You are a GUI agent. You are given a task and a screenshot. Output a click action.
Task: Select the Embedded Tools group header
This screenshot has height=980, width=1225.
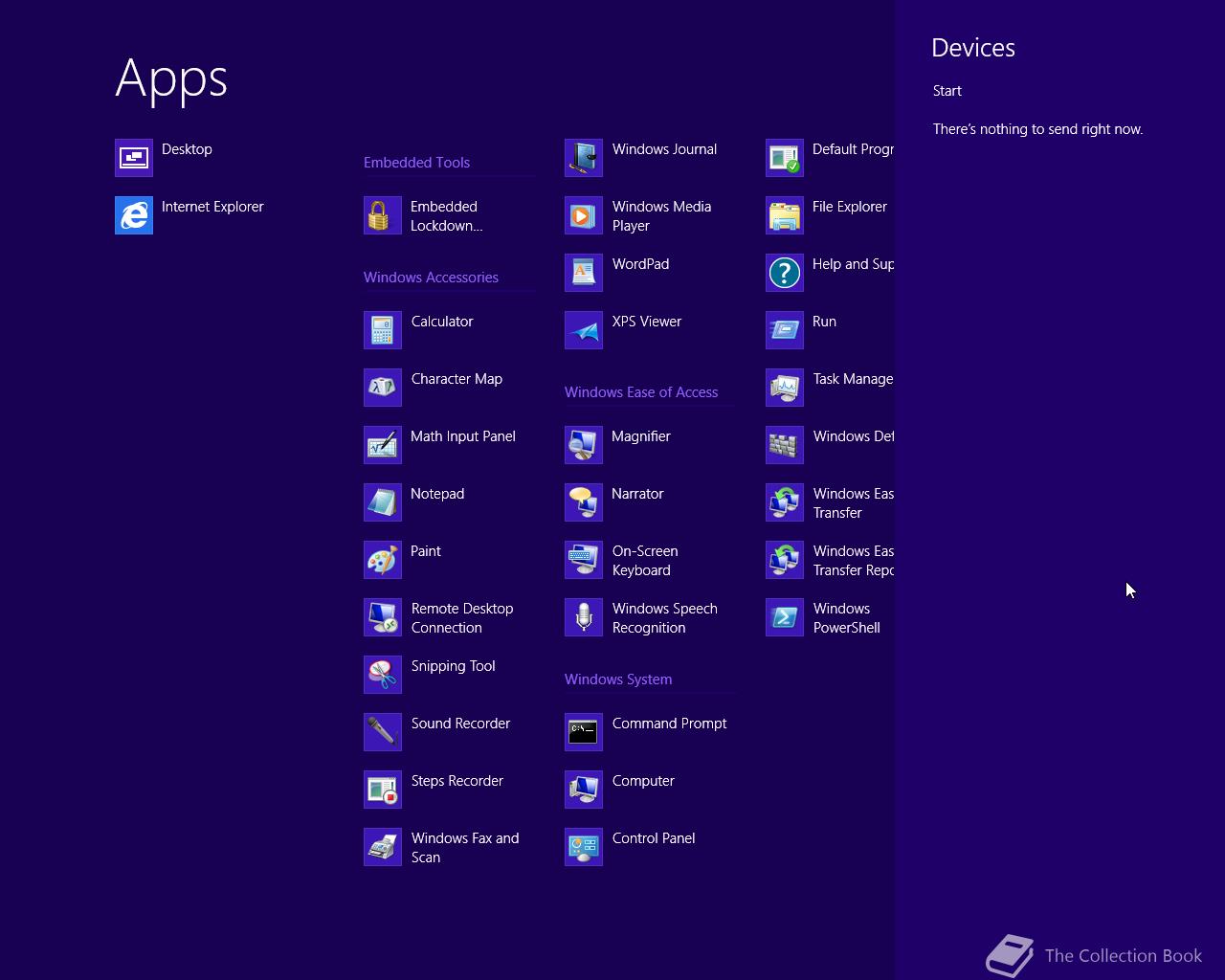[x=416, y=163]
